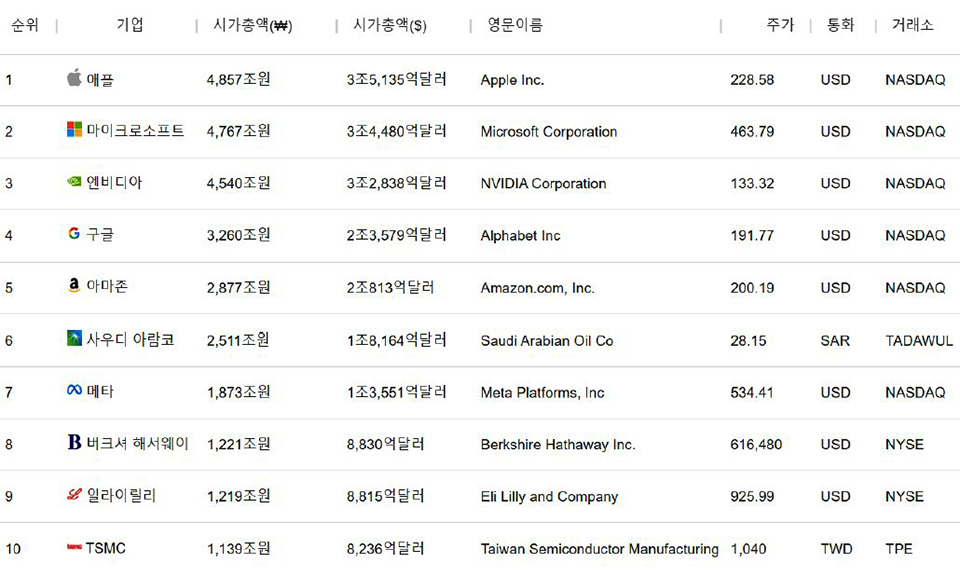
Task: Select the Amazon 'a' logo icon
Action: (x=73, y=287)
